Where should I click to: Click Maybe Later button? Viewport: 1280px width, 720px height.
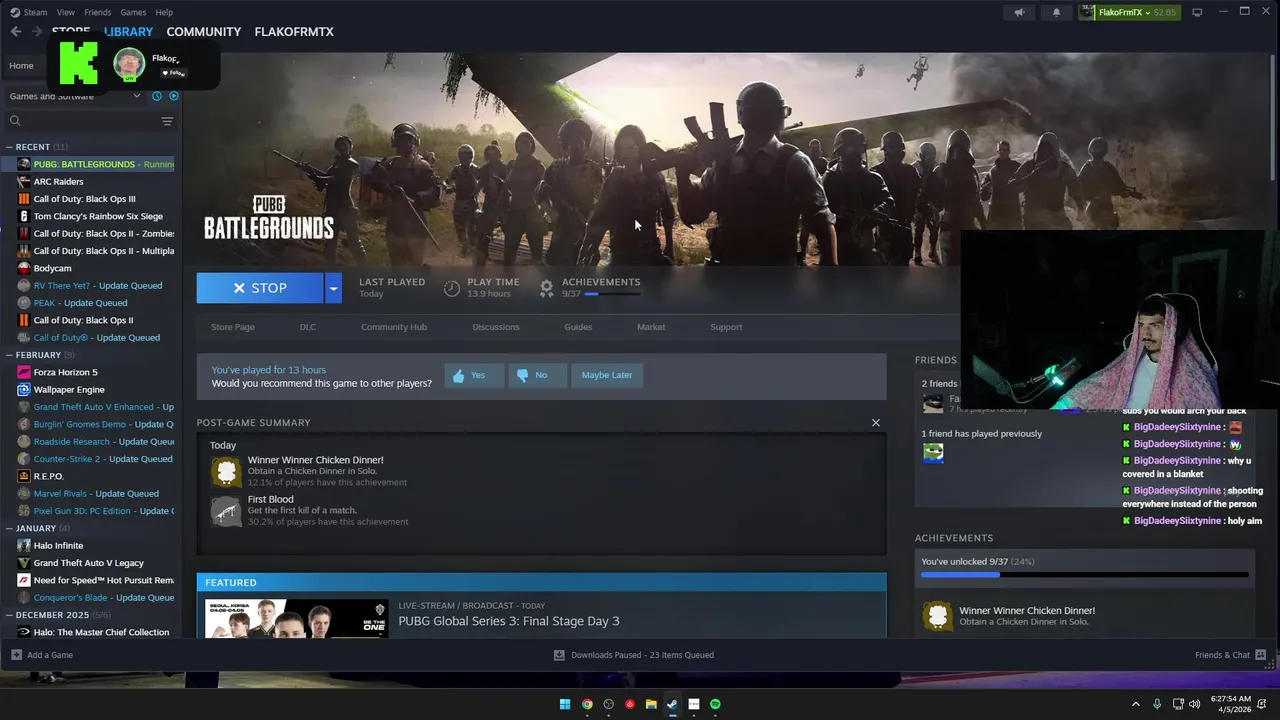[607, 375]
